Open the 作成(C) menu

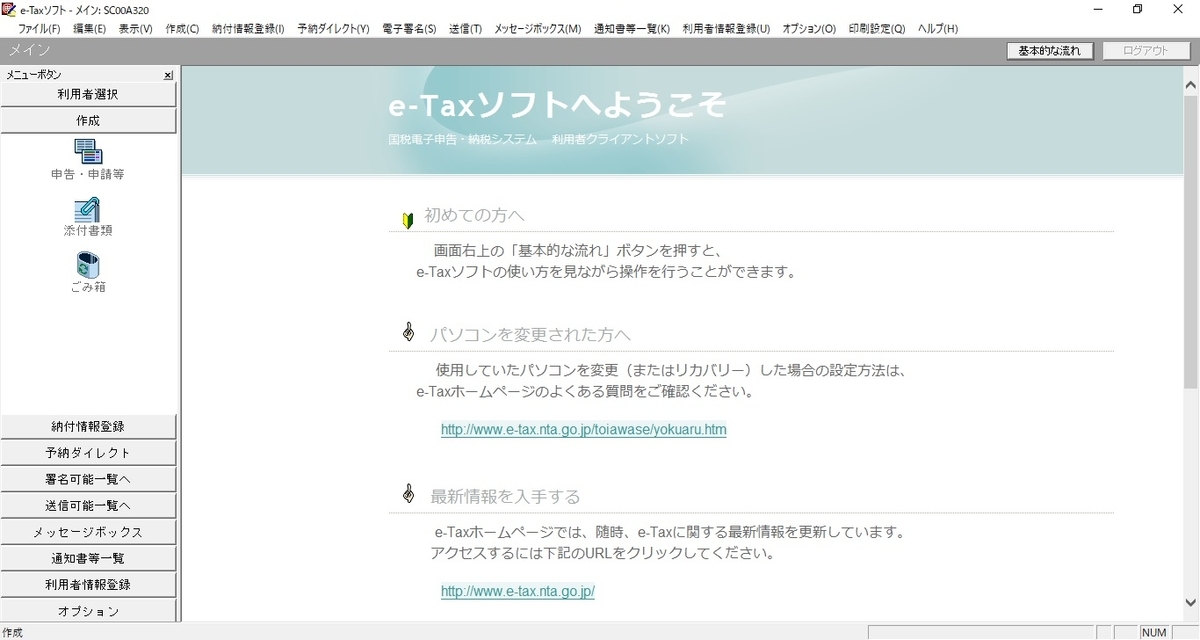tap(182, 29)
